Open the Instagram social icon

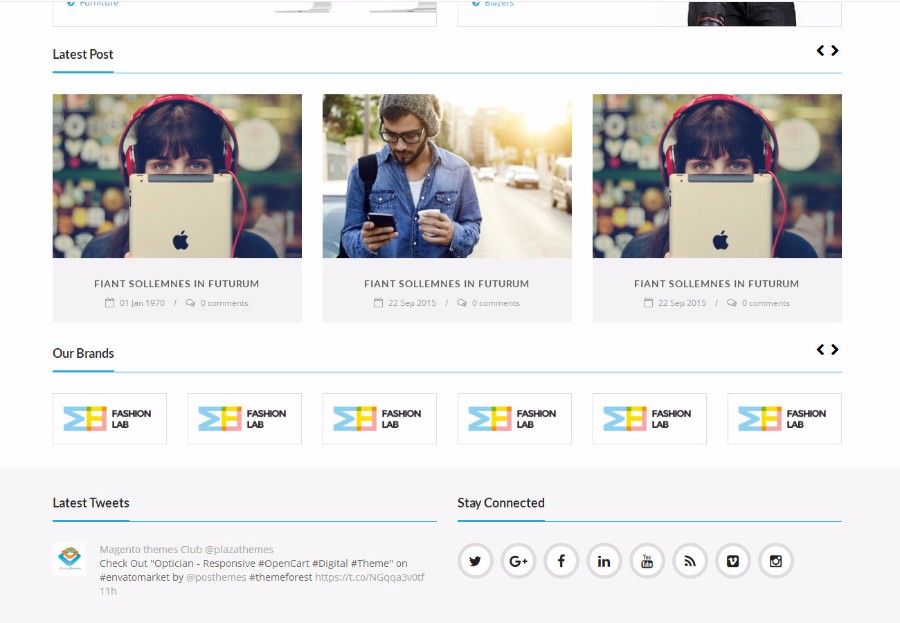coord(776,561)
